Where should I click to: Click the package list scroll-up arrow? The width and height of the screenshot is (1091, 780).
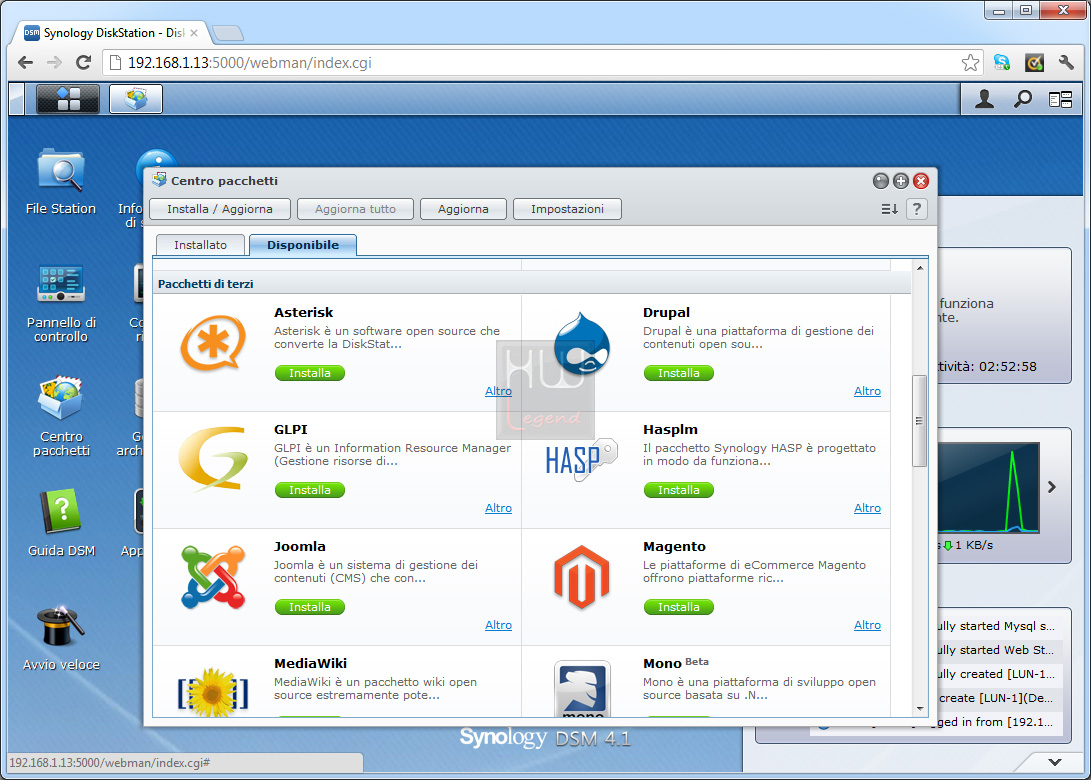coord(920,268)
